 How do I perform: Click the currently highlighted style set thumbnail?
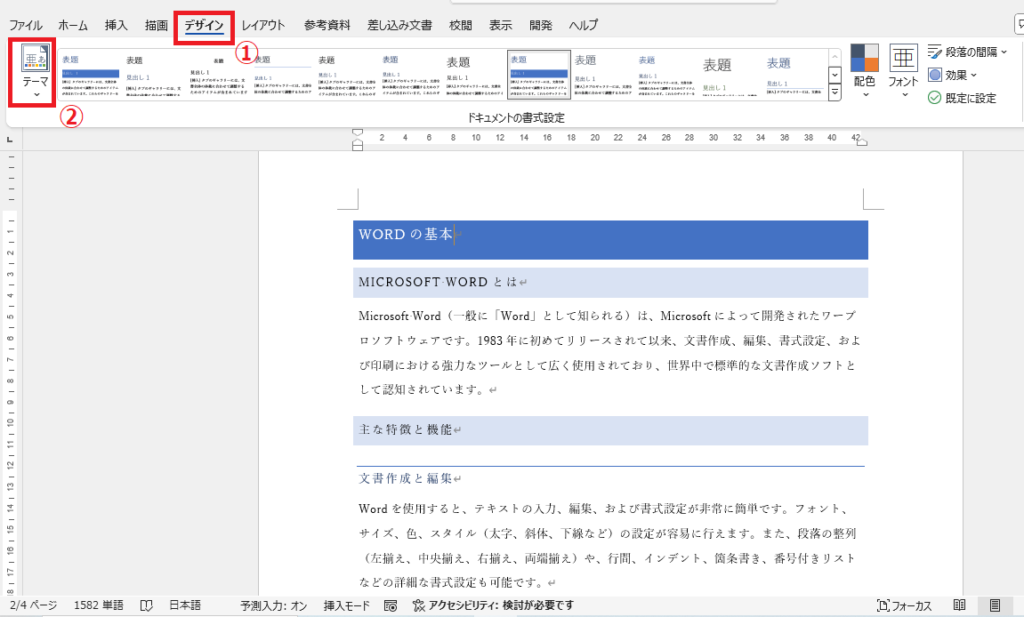coord(539,75)
